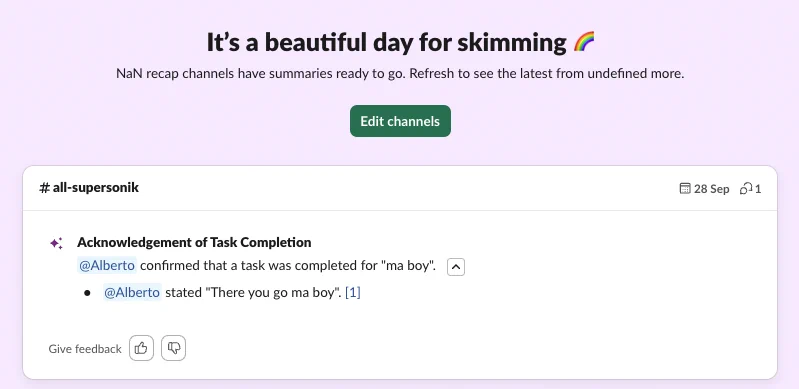The height and width of the screenshot is (389, 799).
Task: Click the bullet dot before the quote
Action: tap(88, 293)
